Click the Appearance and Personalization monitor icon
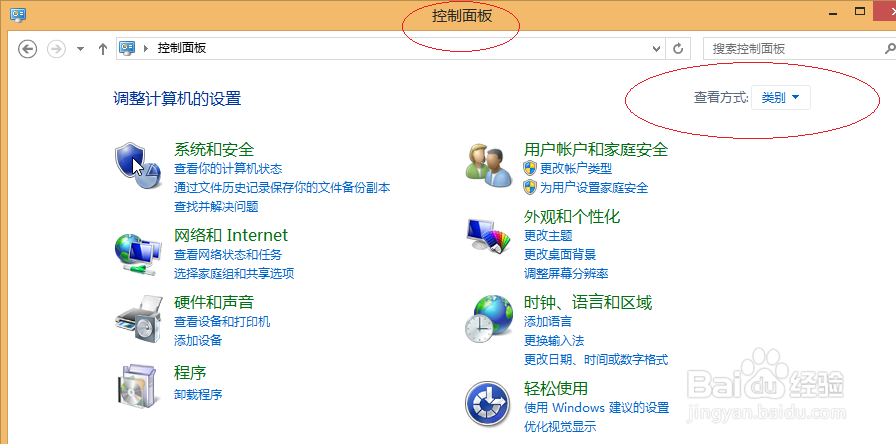This screenshot has width=896, height=444. 488,235
